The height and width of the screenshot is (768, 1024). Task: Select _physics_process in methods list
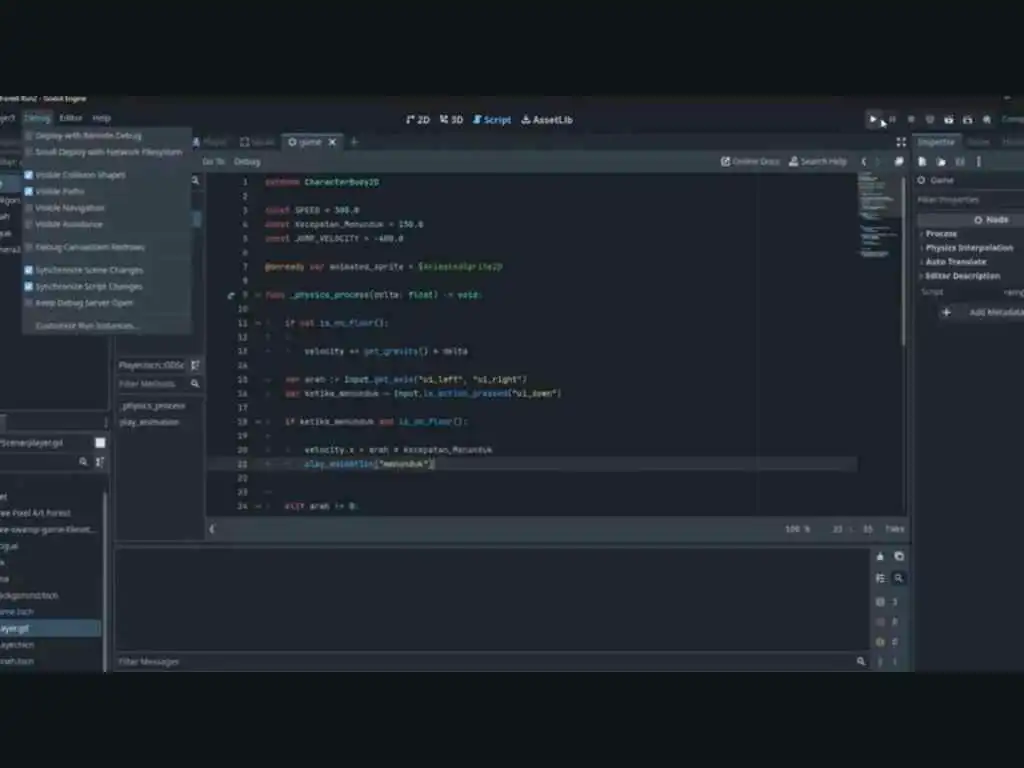tap(153, 406)
